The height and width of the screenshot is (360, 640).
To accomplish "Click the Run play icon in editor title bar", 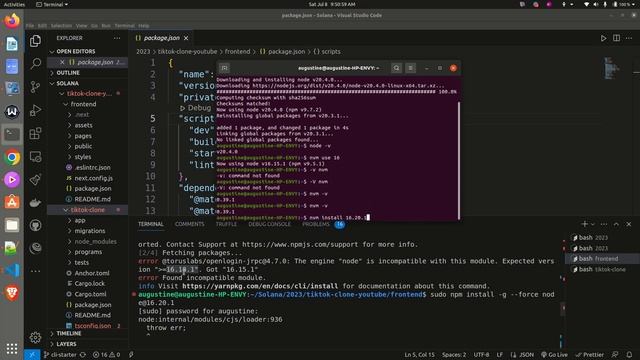I will 603,38.
